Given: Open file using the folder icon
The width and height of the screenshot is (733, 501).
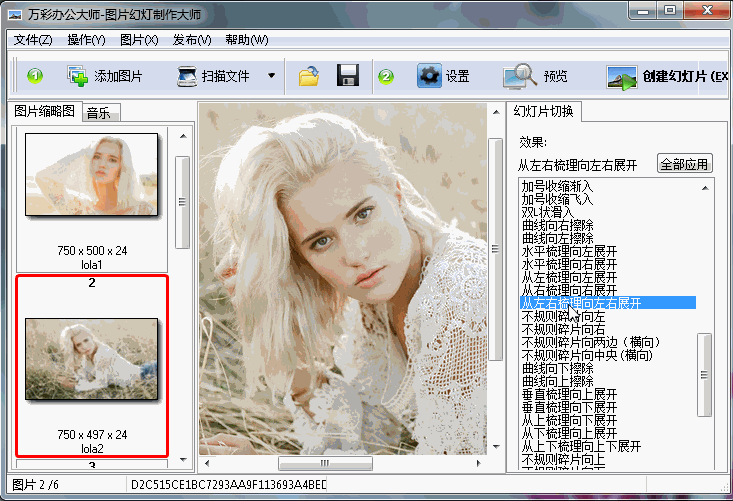Looking at the screenshot, I should pyautogui.click(x=309, y=76).
